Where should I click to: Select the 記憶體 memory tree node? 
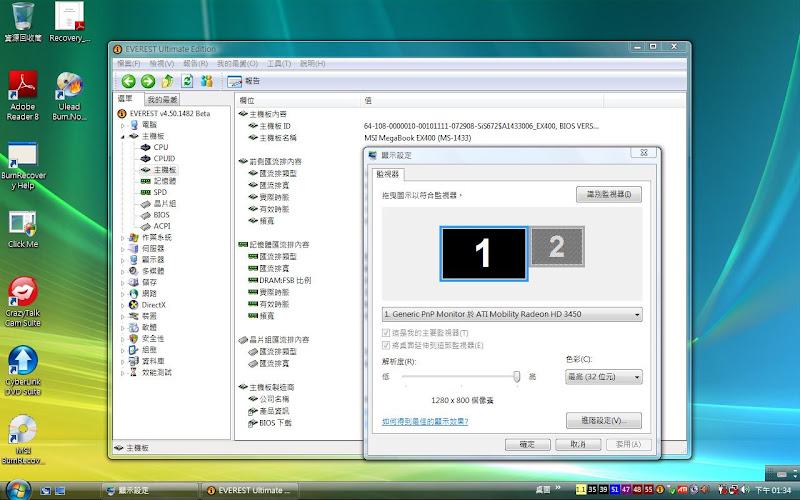[158, 181]
